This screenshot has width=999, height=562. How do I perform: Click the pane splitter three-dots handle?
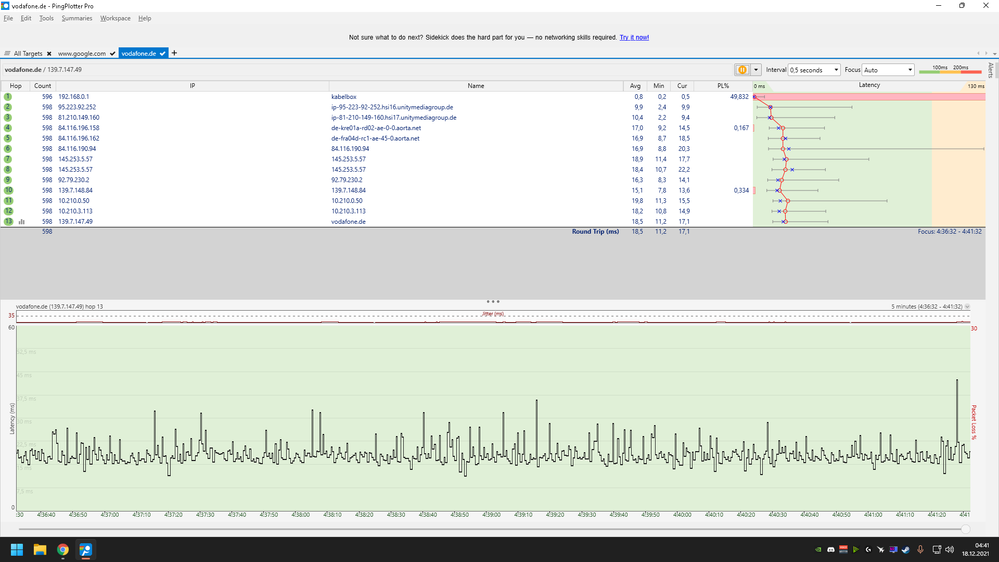tap(492, 301)
